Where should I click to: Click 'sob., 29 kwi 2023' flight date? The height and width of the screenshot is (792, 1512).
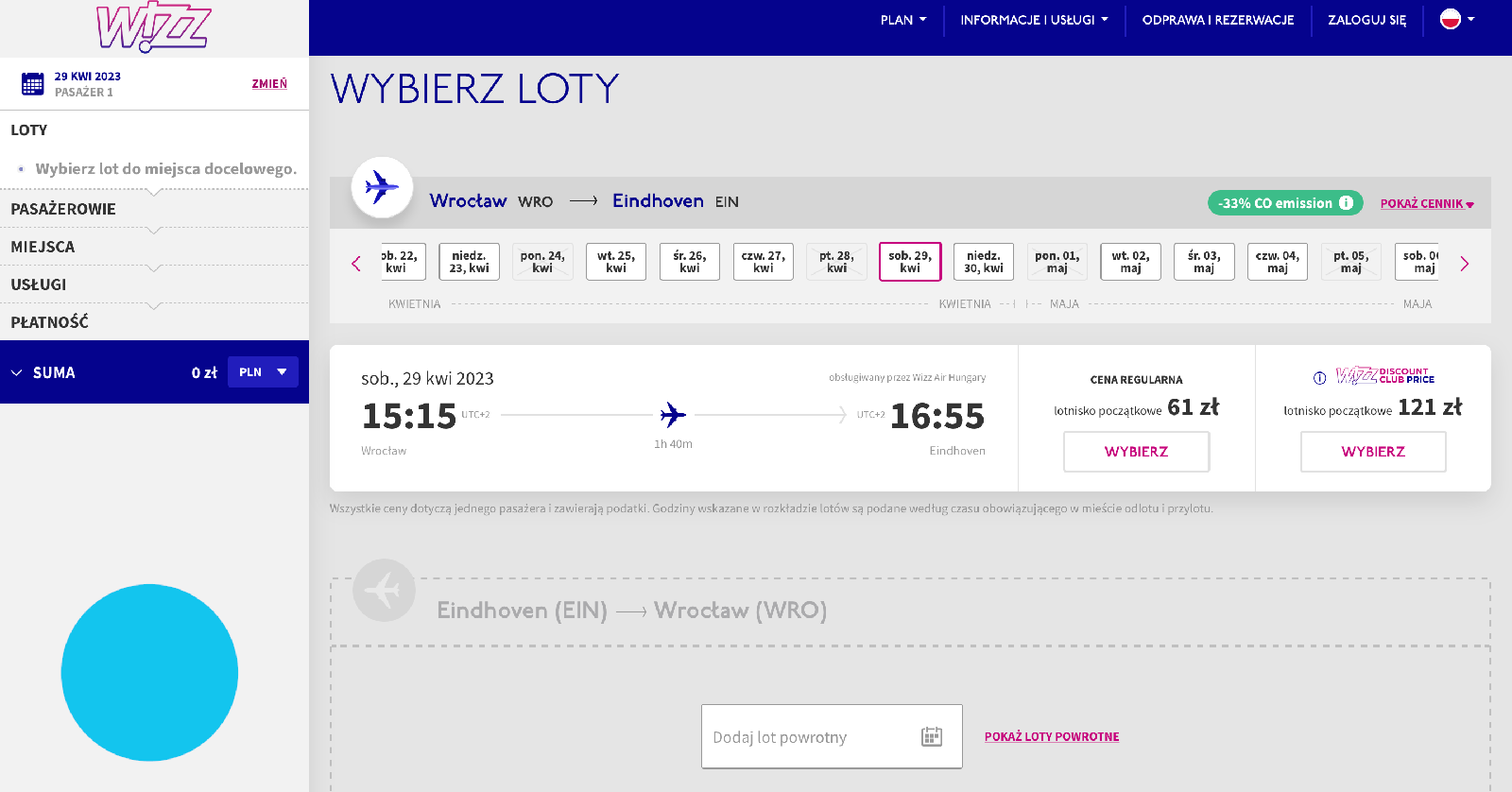(x=427, y=379)
